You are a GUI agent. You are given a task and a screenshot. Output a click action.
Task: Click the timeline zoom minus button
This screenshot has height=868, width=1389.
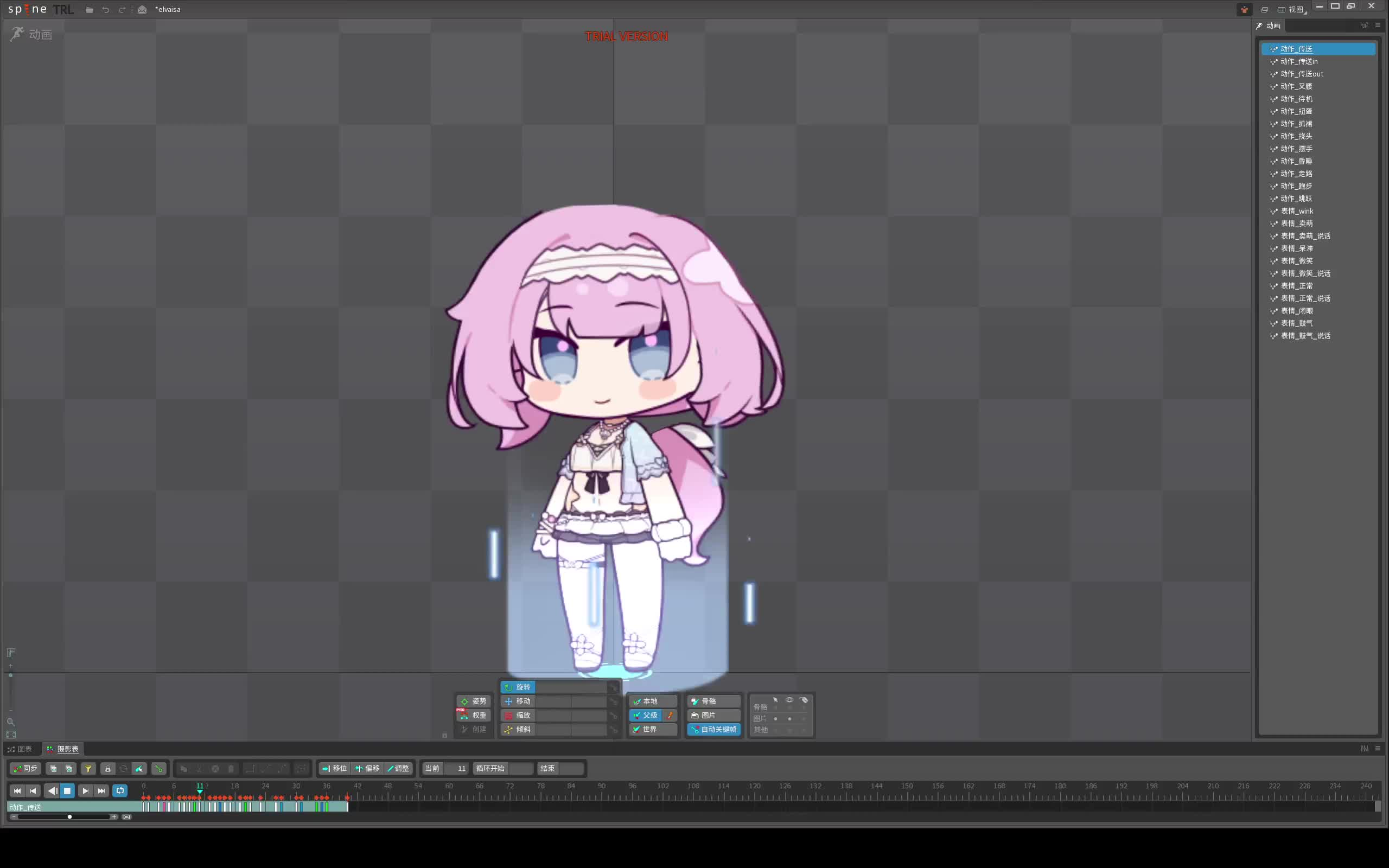(x=14, y=817)
